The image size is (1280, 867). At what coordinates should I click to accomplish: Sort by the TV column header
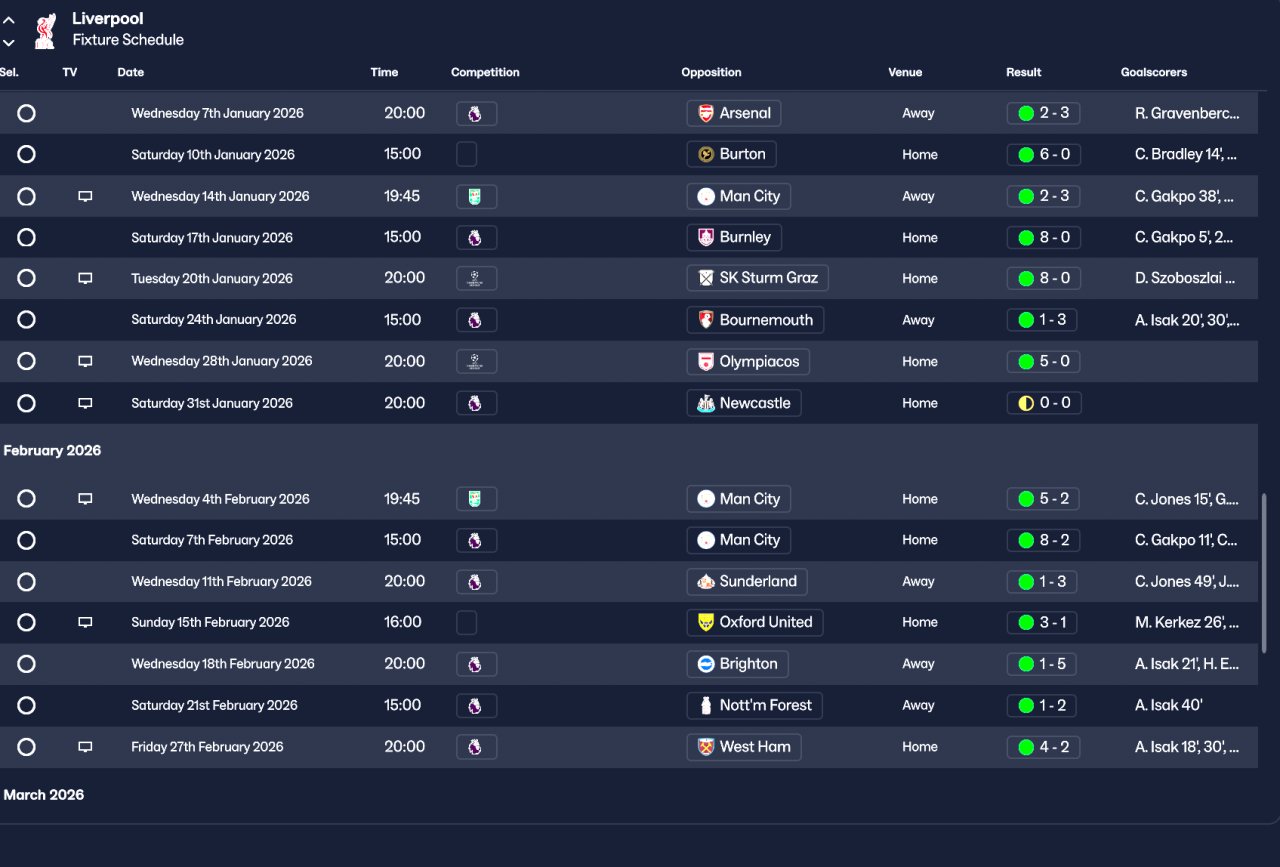pyautogui.click(x=70, y=72)
